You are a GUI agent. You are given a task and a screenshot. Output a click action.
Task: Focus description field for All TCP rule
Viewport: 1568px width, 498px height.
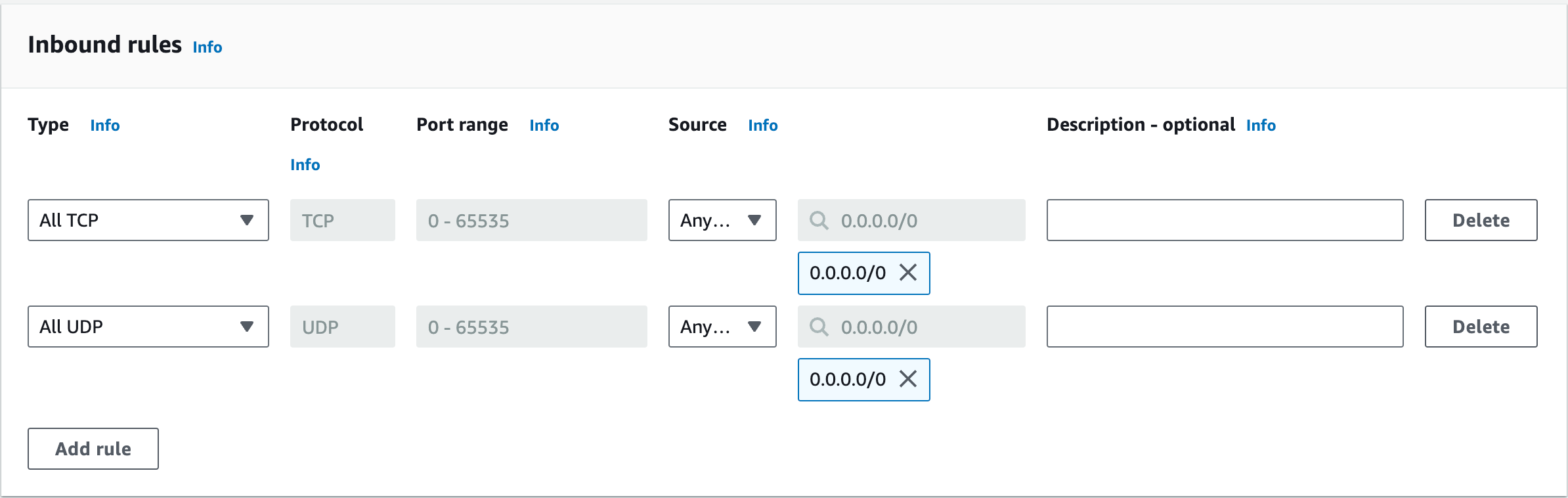(x=1225, y=220)
